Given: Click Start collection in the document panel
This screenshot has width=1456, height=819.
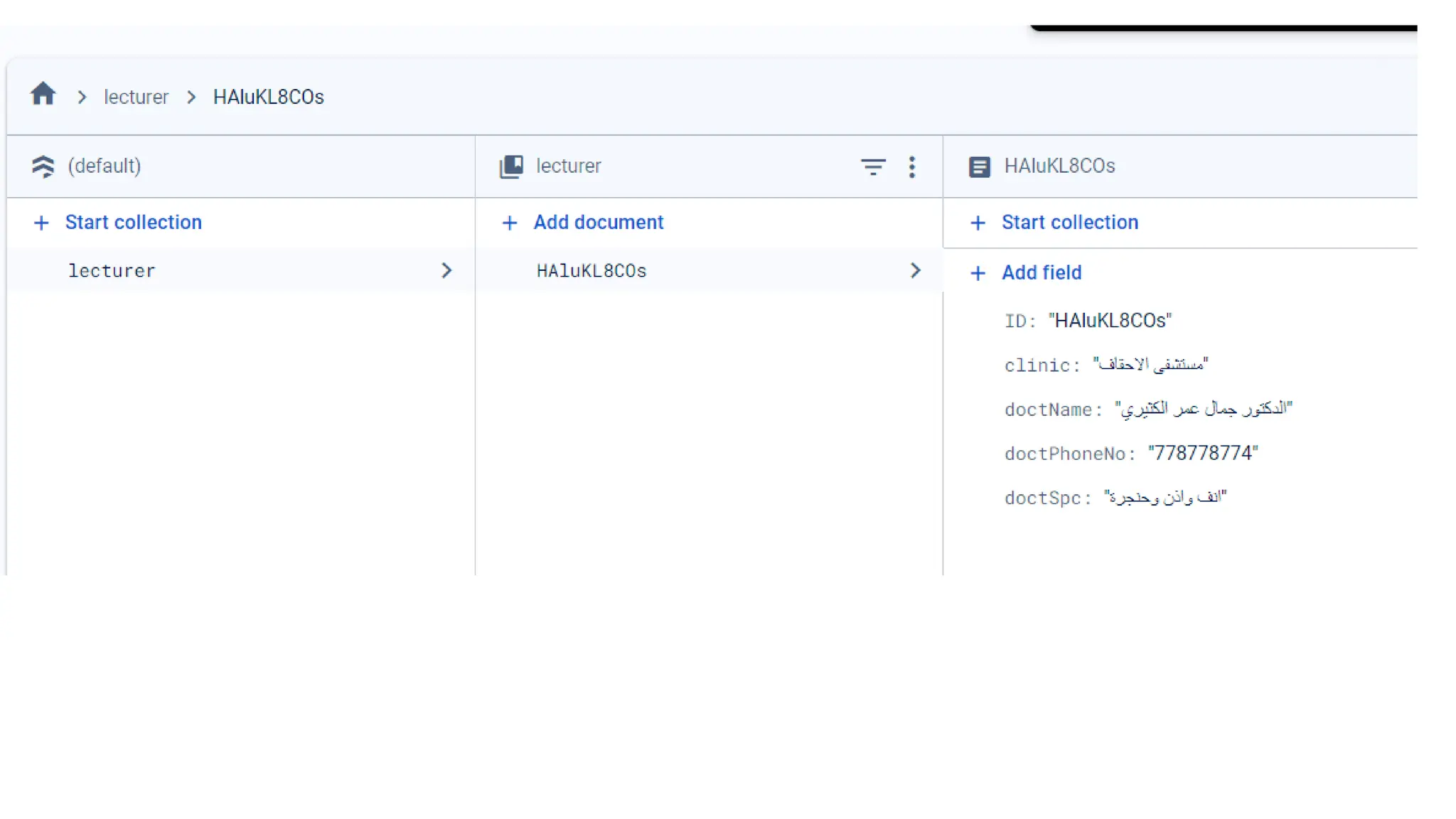Looking at the screenshot, I should point(1069,223).
